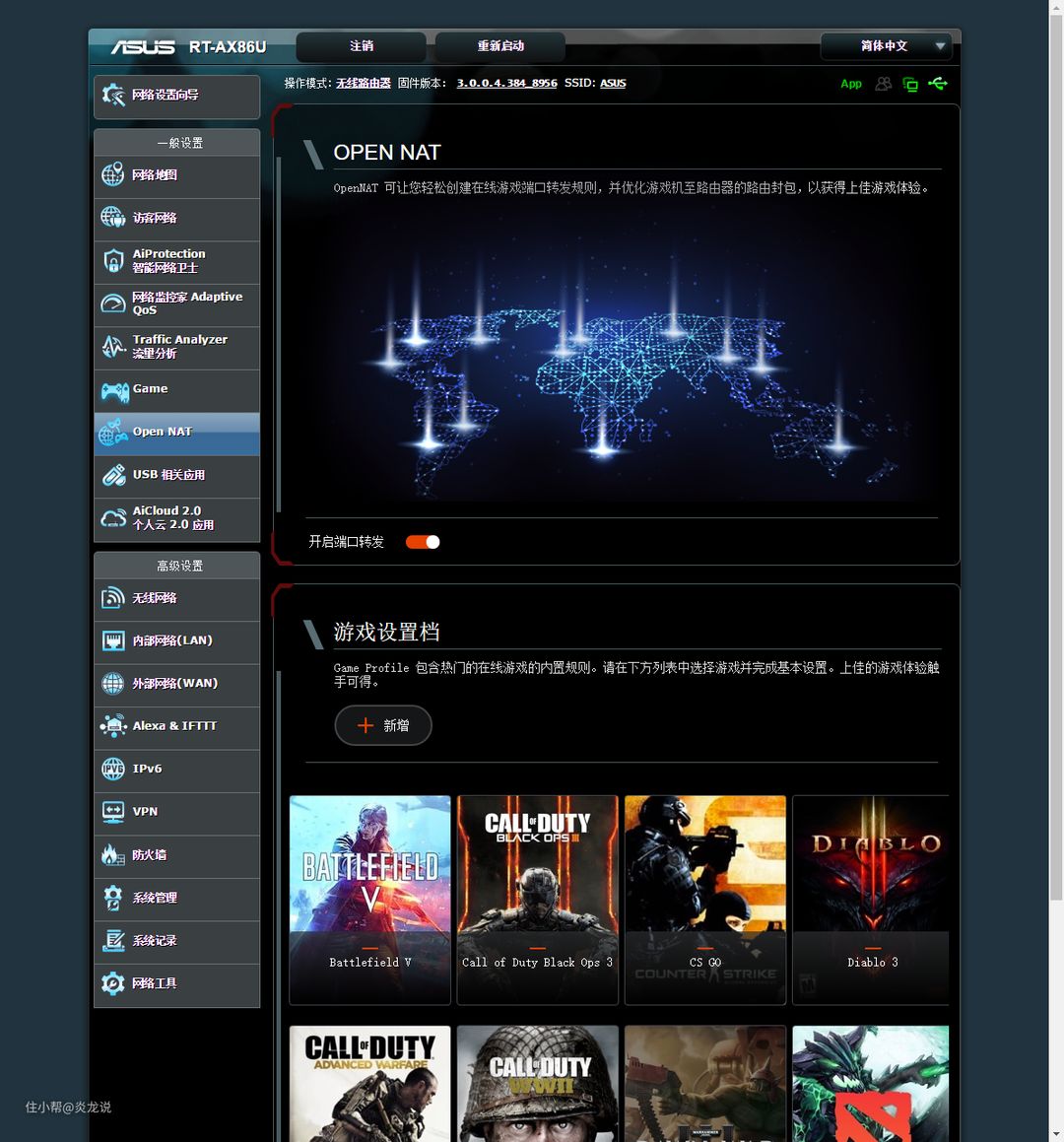Click the USB status icon in header

(938, 84)
